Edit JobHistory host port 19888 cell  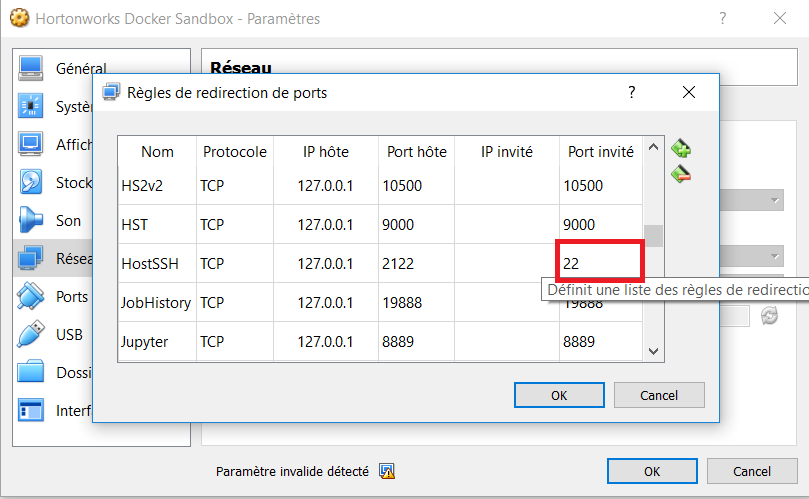416,302
